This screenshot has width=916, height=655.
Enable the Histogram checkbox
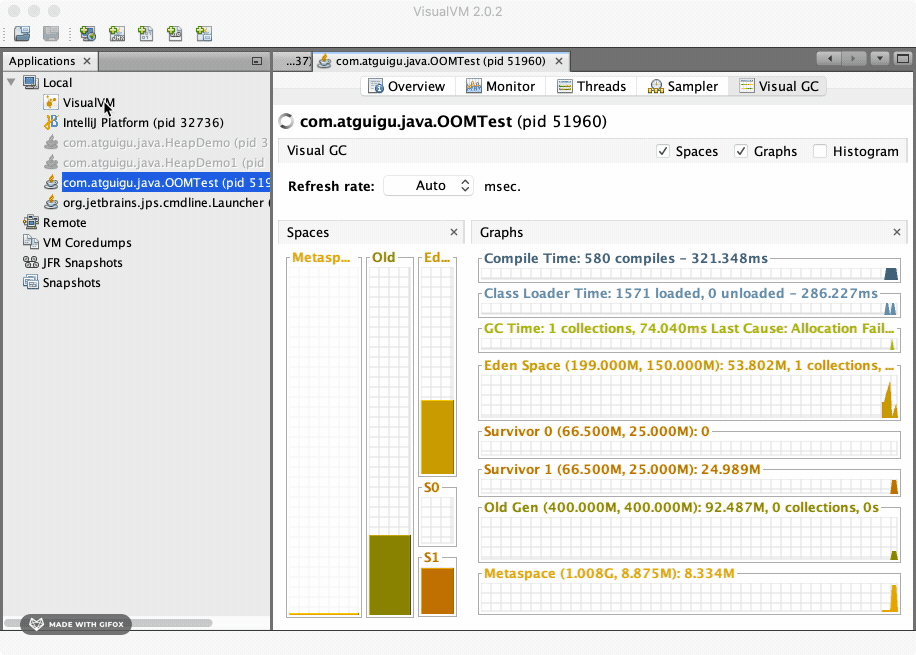820,152
